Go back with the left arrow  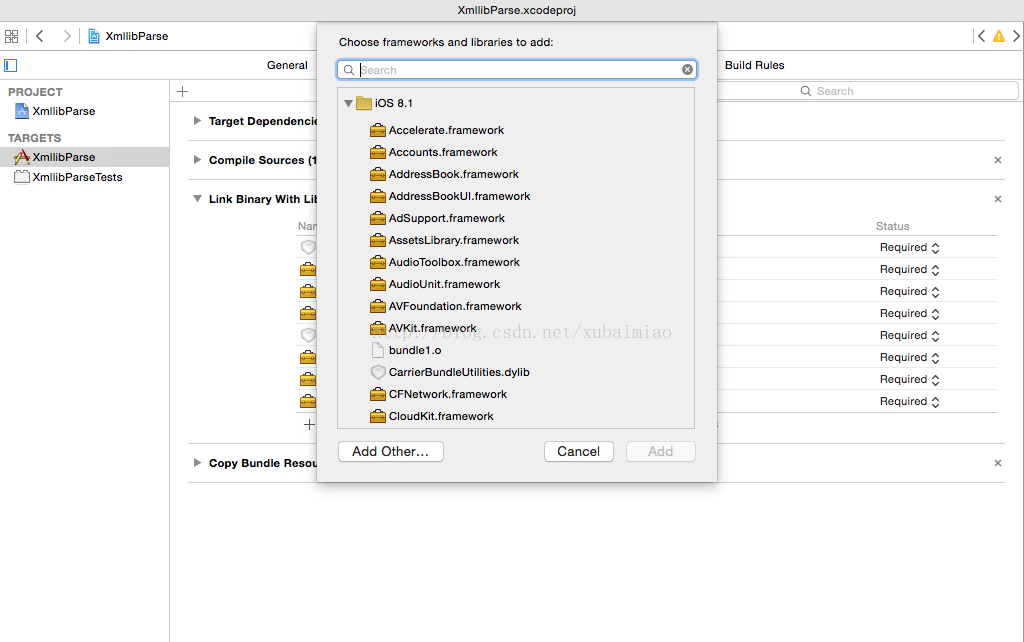[40, 36]
